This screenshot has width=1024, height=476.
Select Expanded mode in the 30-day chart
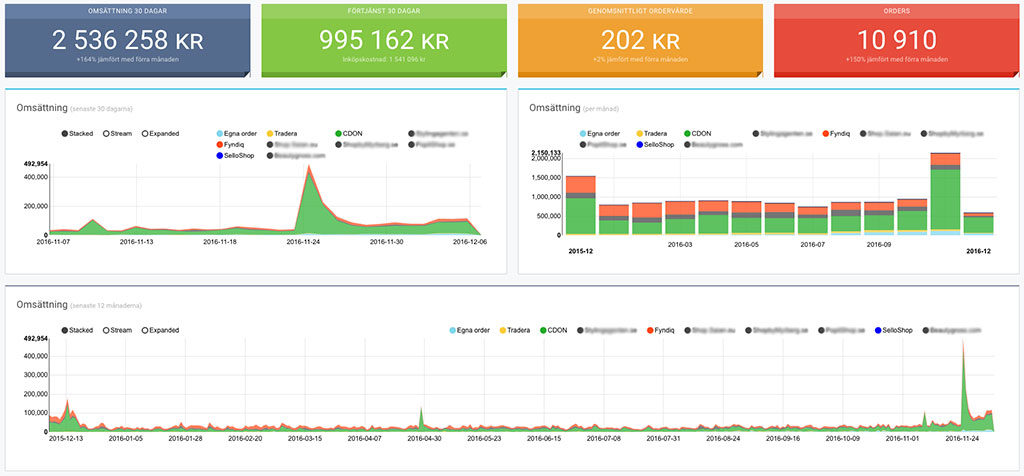coord(161,133)
